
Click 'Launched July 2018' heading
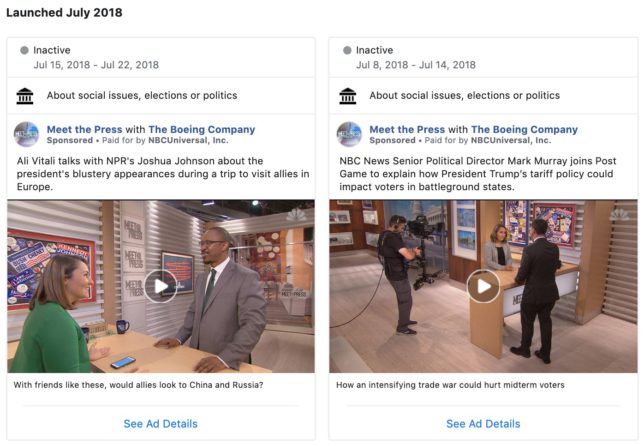[64, 12]
